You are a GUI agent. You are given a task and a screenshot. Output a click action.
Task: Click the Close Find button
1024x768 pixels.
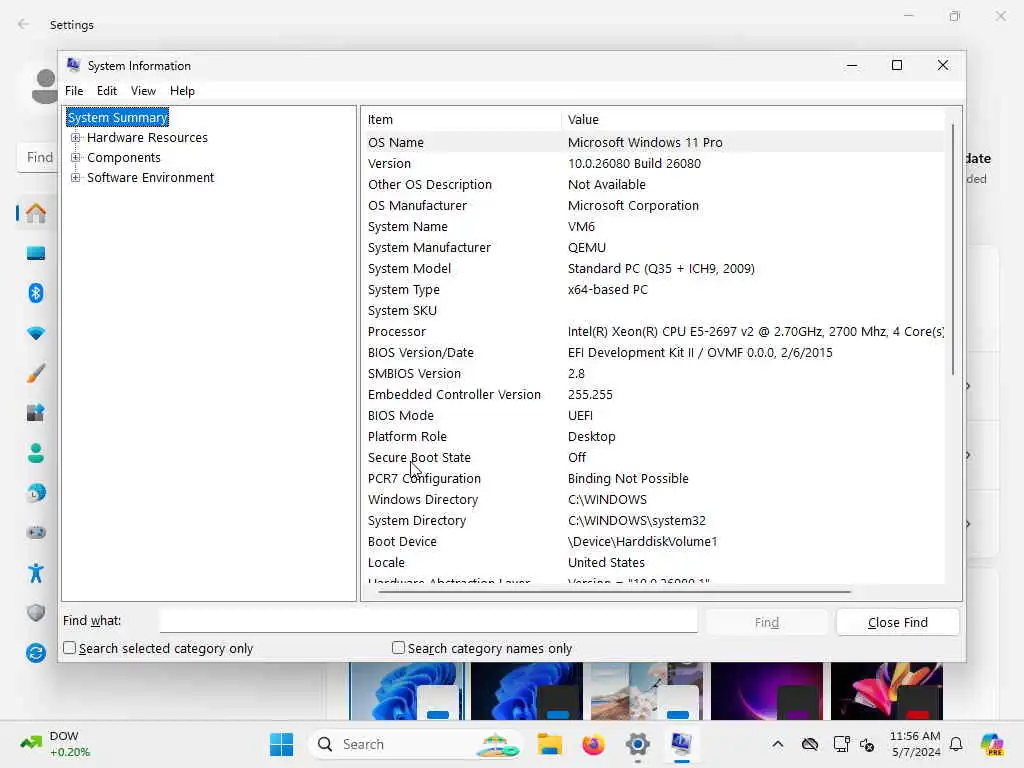click(x=897, y=622)
